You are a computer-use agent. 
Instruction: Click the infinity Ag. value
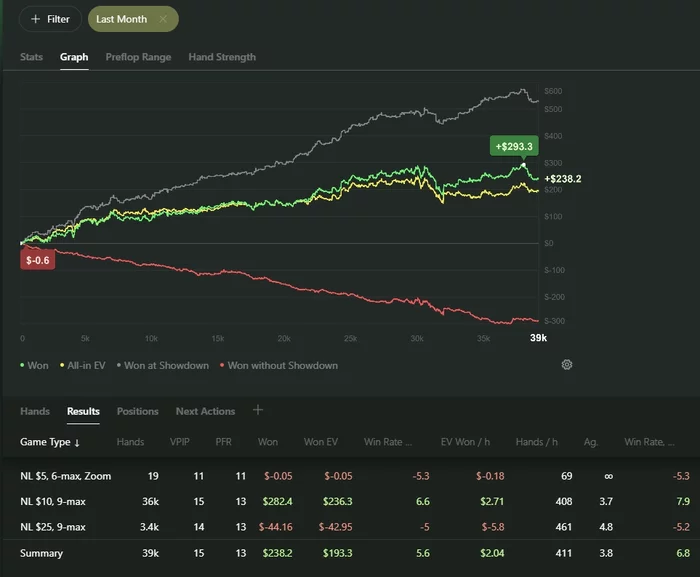pyautogui.click(x=608, y=477)
